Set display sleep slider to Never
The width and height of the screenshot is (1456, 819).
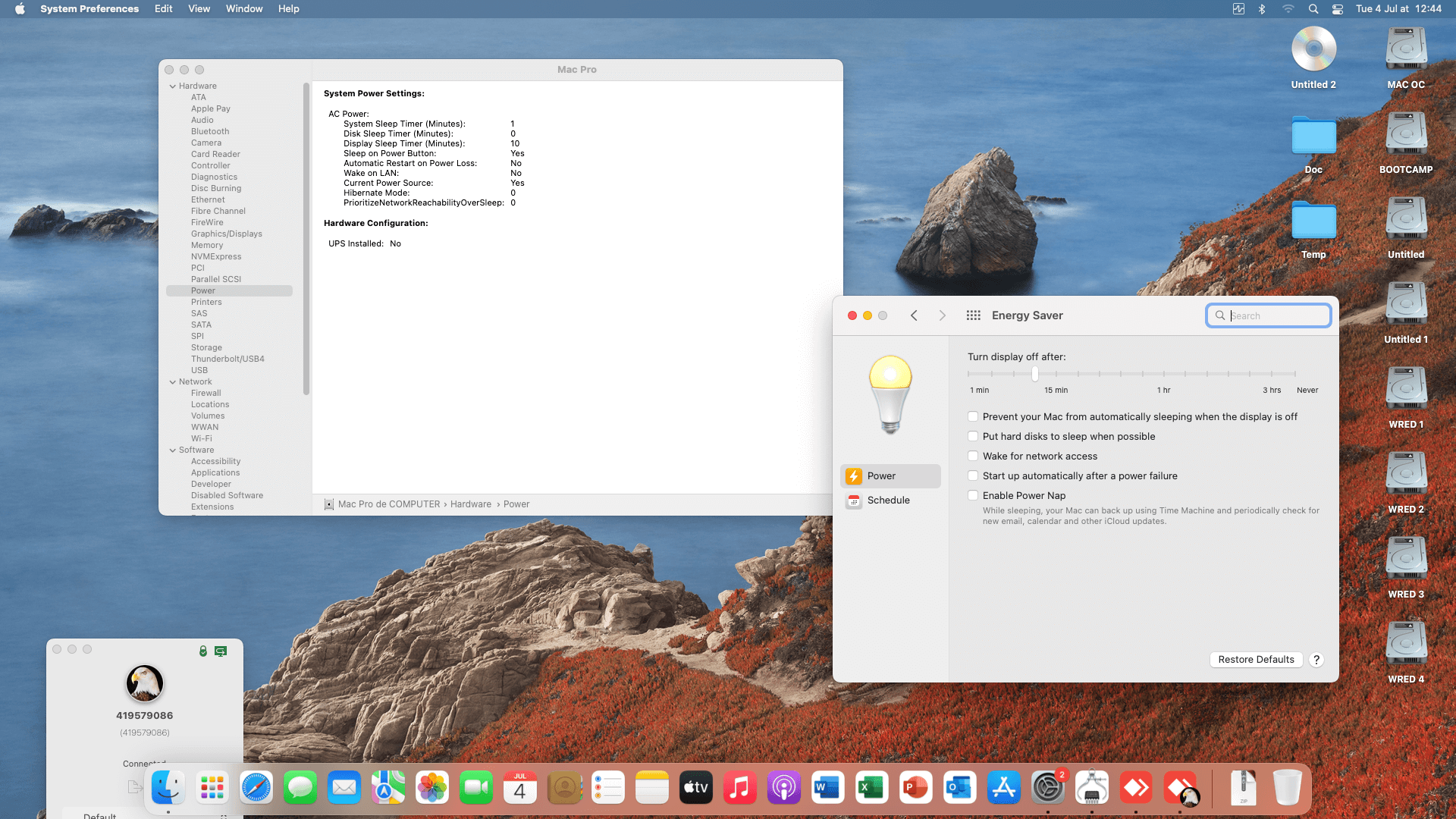(1295, 374)
